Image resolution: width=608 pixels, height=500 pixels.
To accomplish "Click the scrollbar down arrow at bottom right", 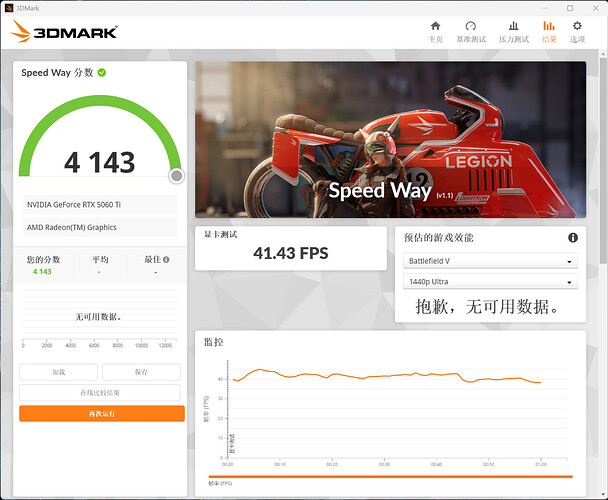I will pos(603,495).
